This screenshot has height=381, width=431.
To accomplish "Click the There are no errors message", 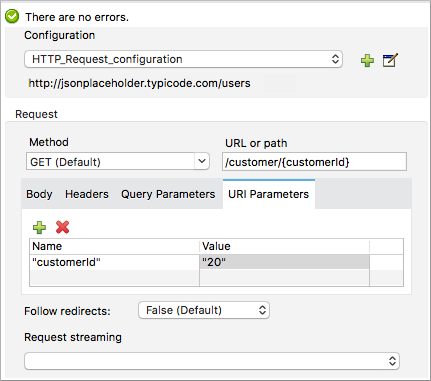I will coord(77,17).
